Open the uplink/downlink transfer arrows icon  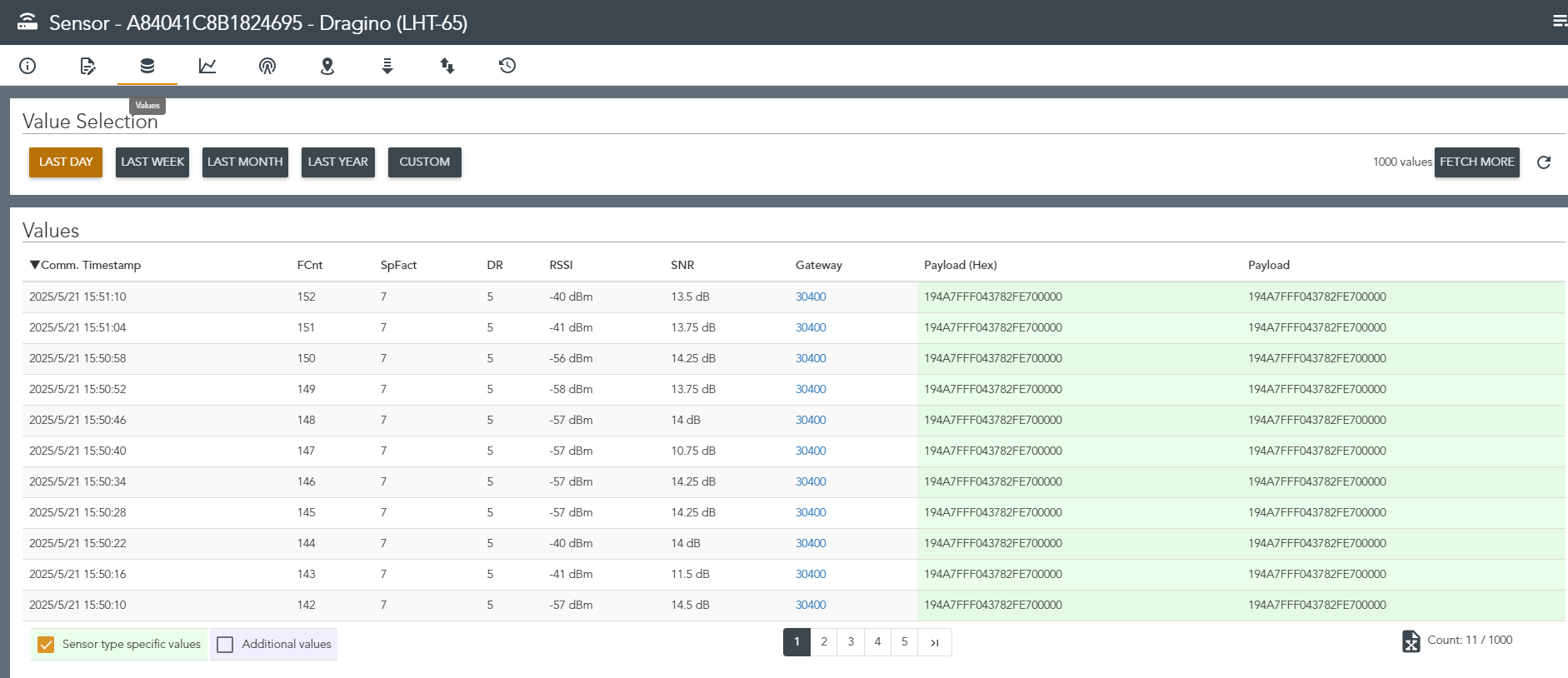pos(447,66)
